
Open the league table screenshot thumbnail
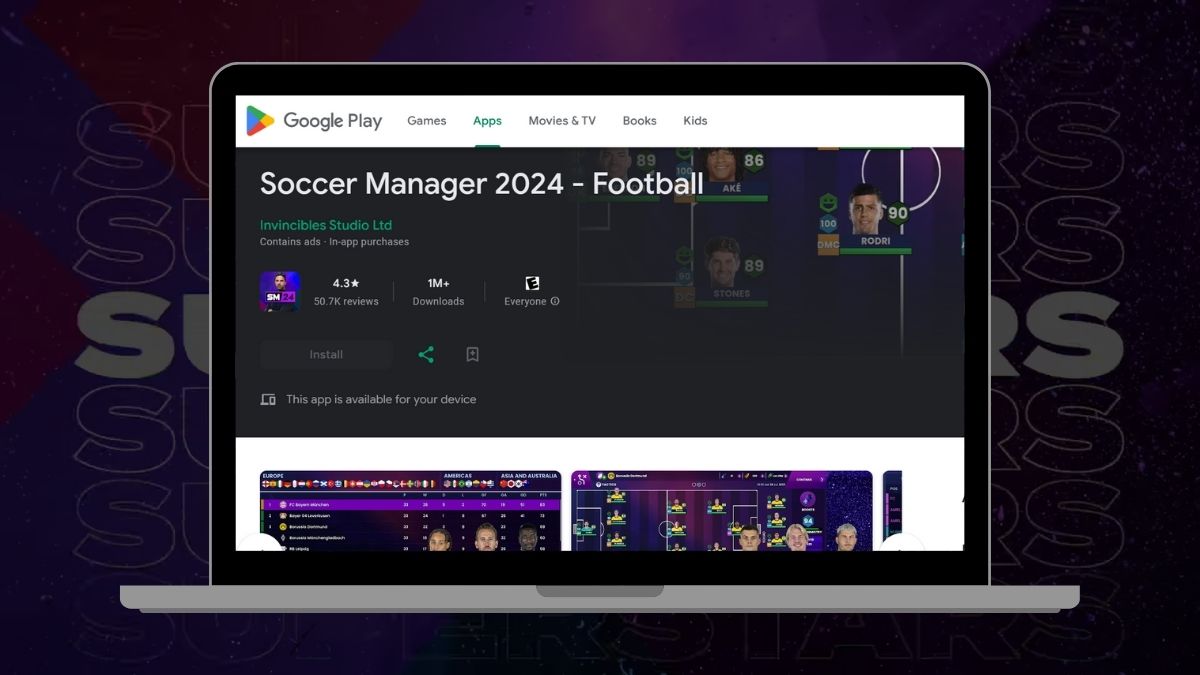410,511
